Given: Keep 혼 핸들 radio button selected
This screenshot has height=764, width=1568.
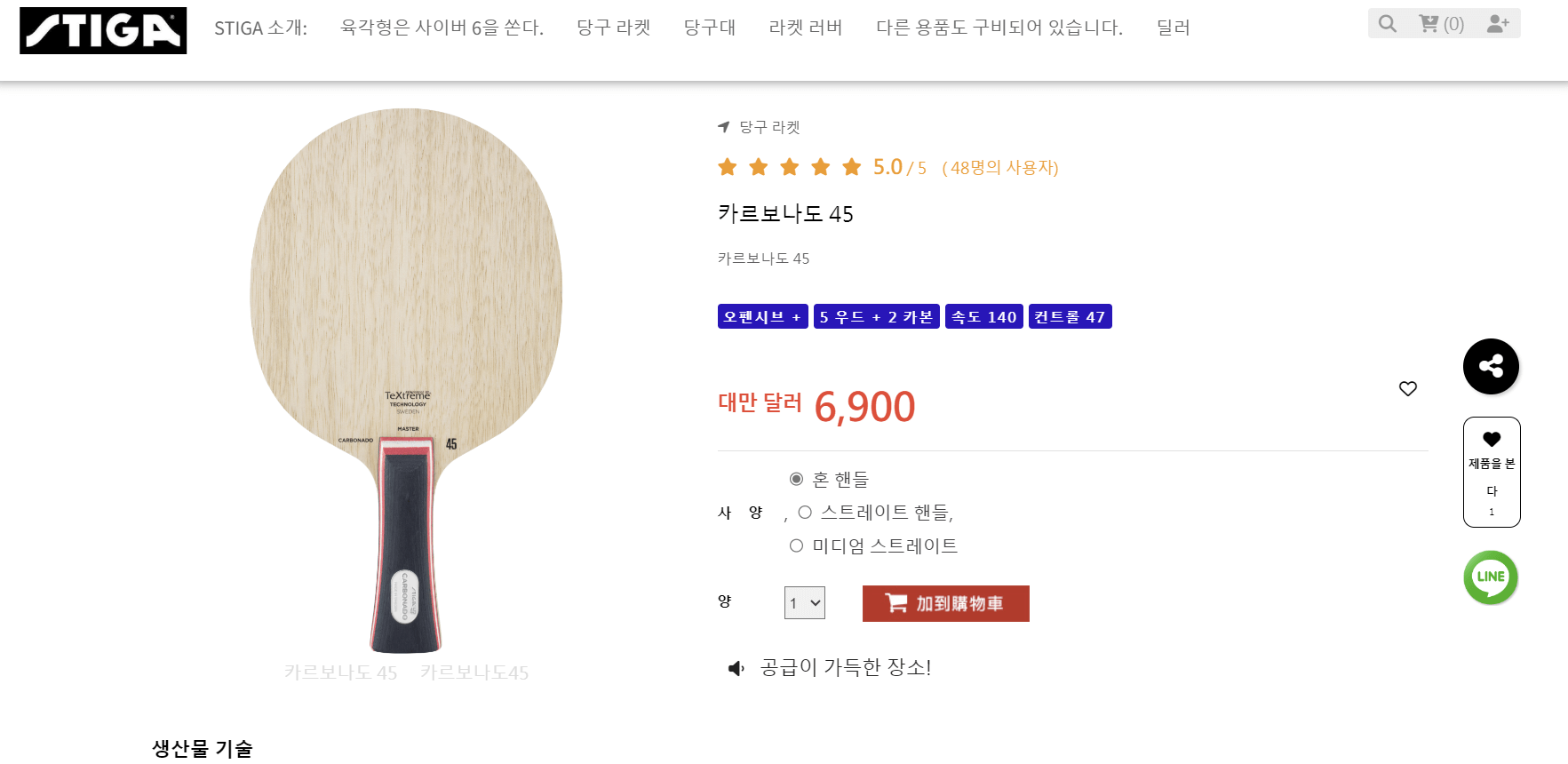Looking at the screenshot, I should 795,478.
